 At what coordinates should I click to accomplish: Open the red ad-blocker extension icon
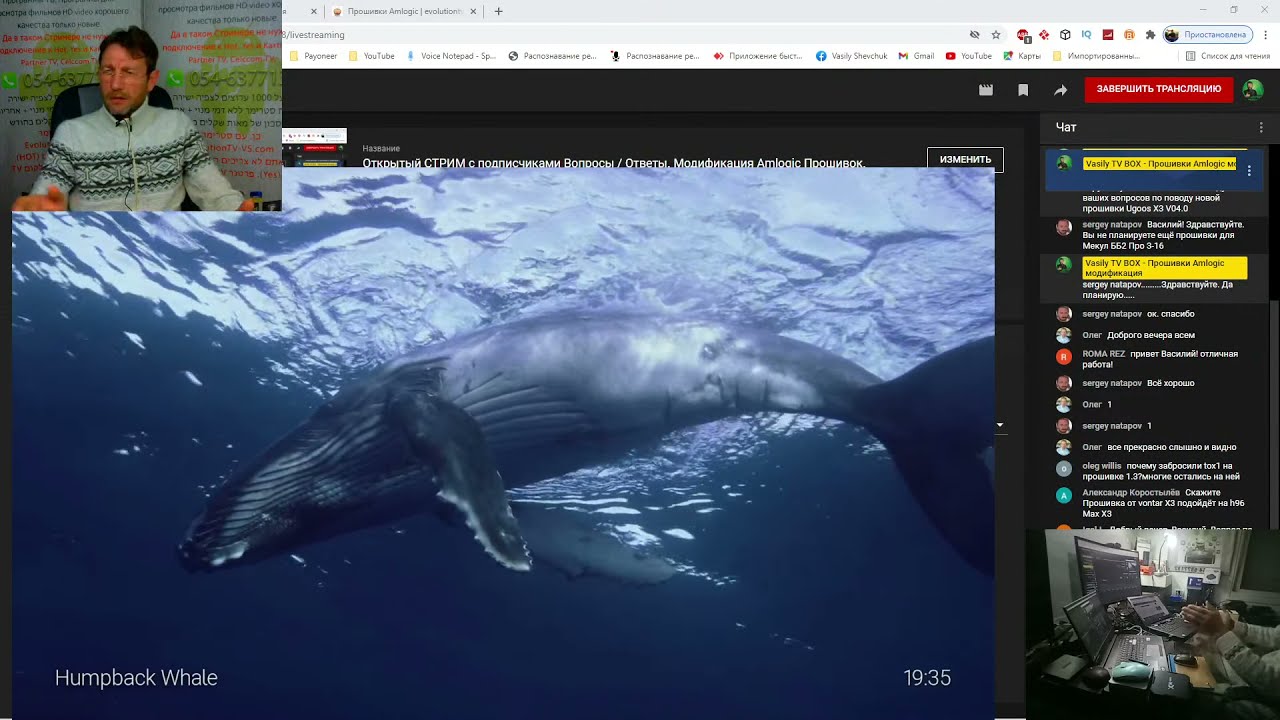pyautogui.click(x=1023, y=35)
